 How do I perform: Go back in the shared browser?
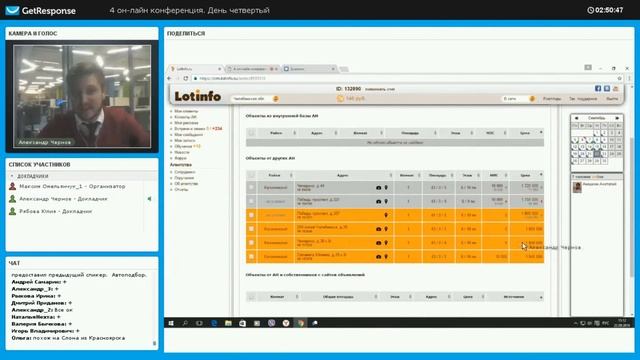[169, 78]
